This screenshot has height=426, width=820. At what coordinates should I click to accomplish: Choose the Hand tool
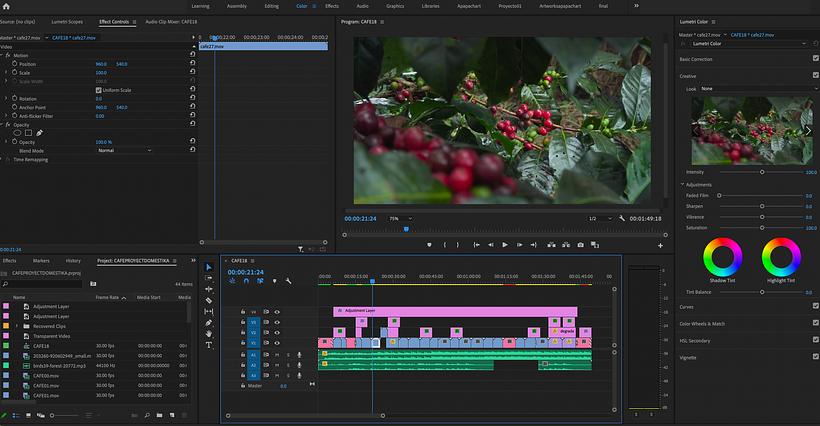209,334
